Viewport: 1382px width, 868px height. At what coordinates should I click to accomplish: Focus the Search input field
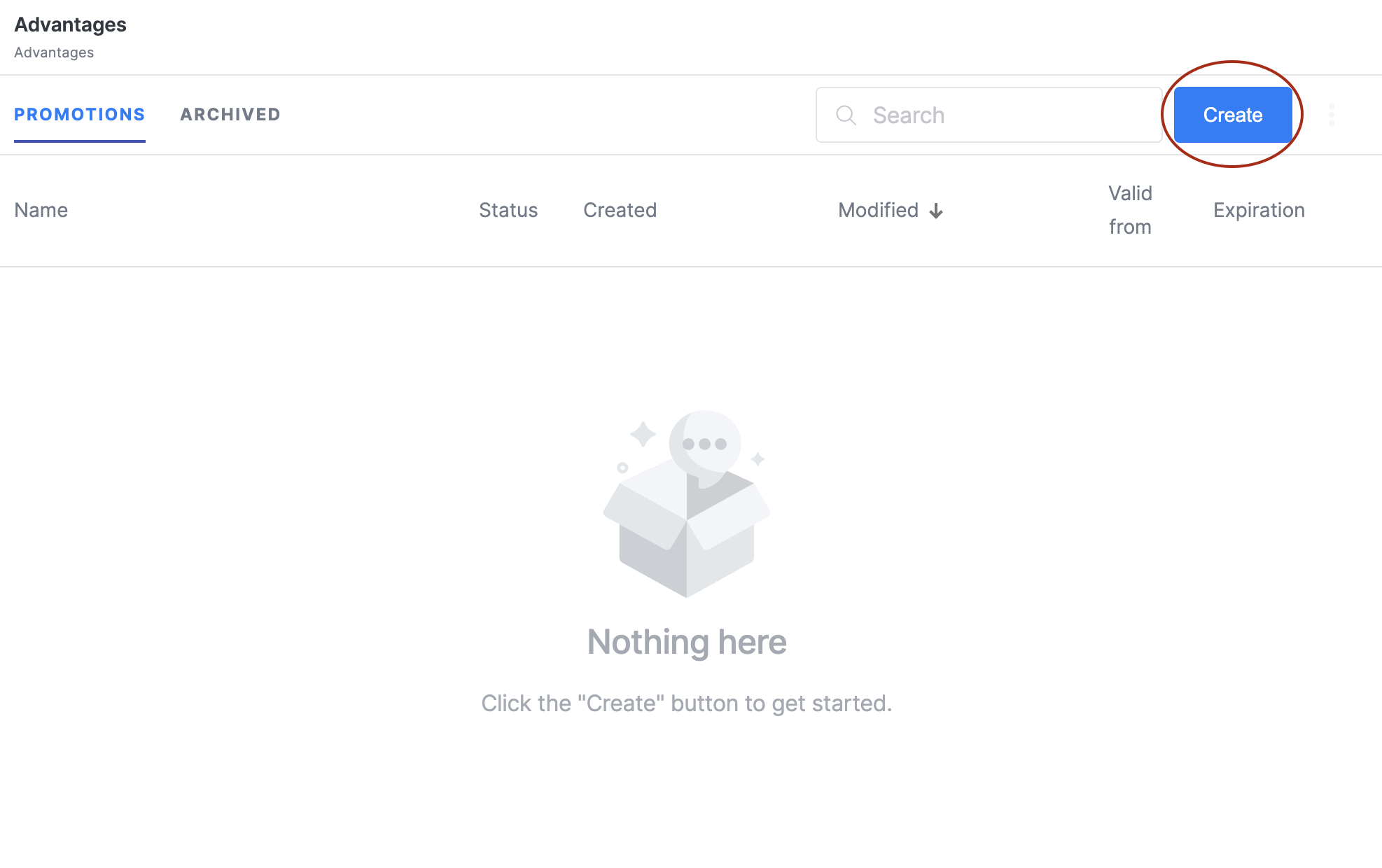(x=989, y=115)
